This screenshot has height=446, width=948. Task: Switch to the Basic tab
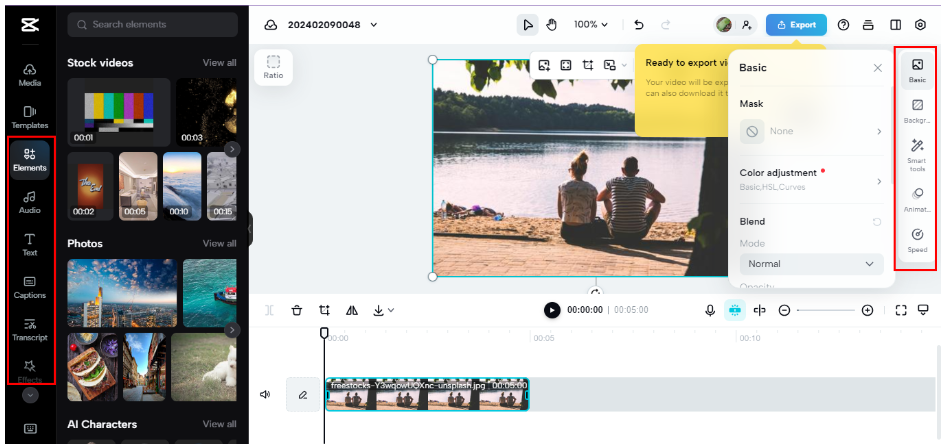[x=917, y=71]
